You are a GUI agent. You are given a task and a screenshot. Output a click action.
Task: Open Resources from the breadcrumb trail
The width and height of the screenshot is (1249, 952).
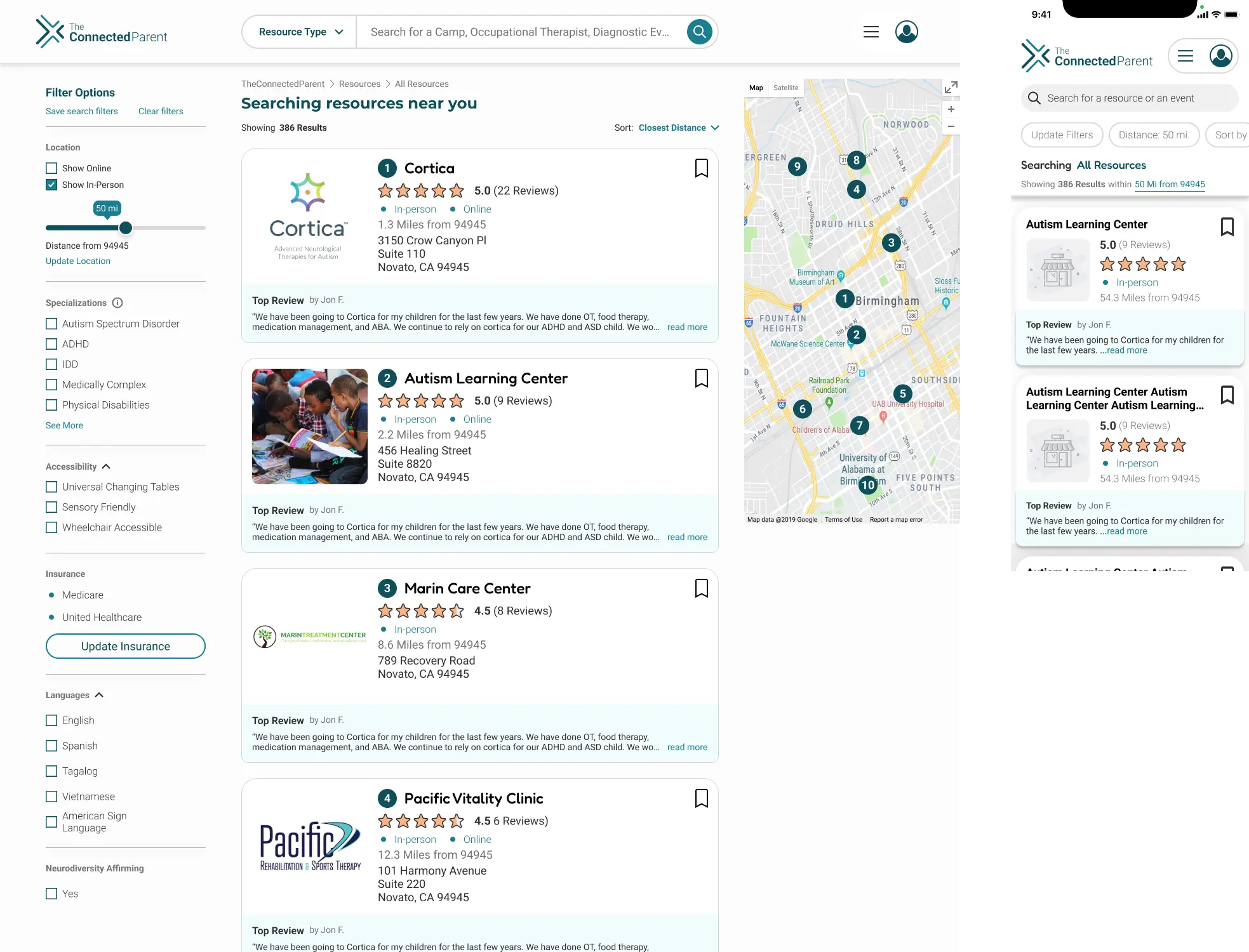359,83
